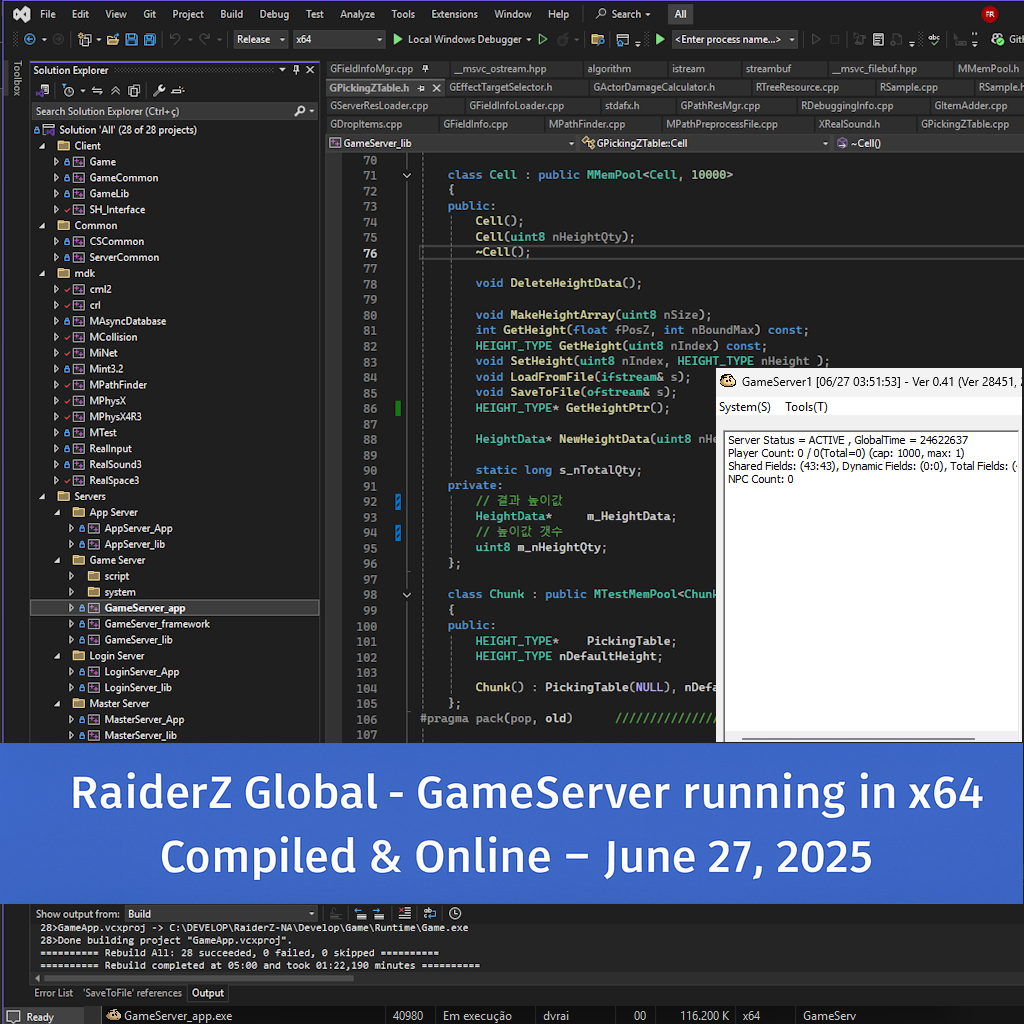Image resolution: width=1024 pixels, height=1024 pixels.
Task: Toggle Sync with Active Document icon
Action: [x=97, y=90]
